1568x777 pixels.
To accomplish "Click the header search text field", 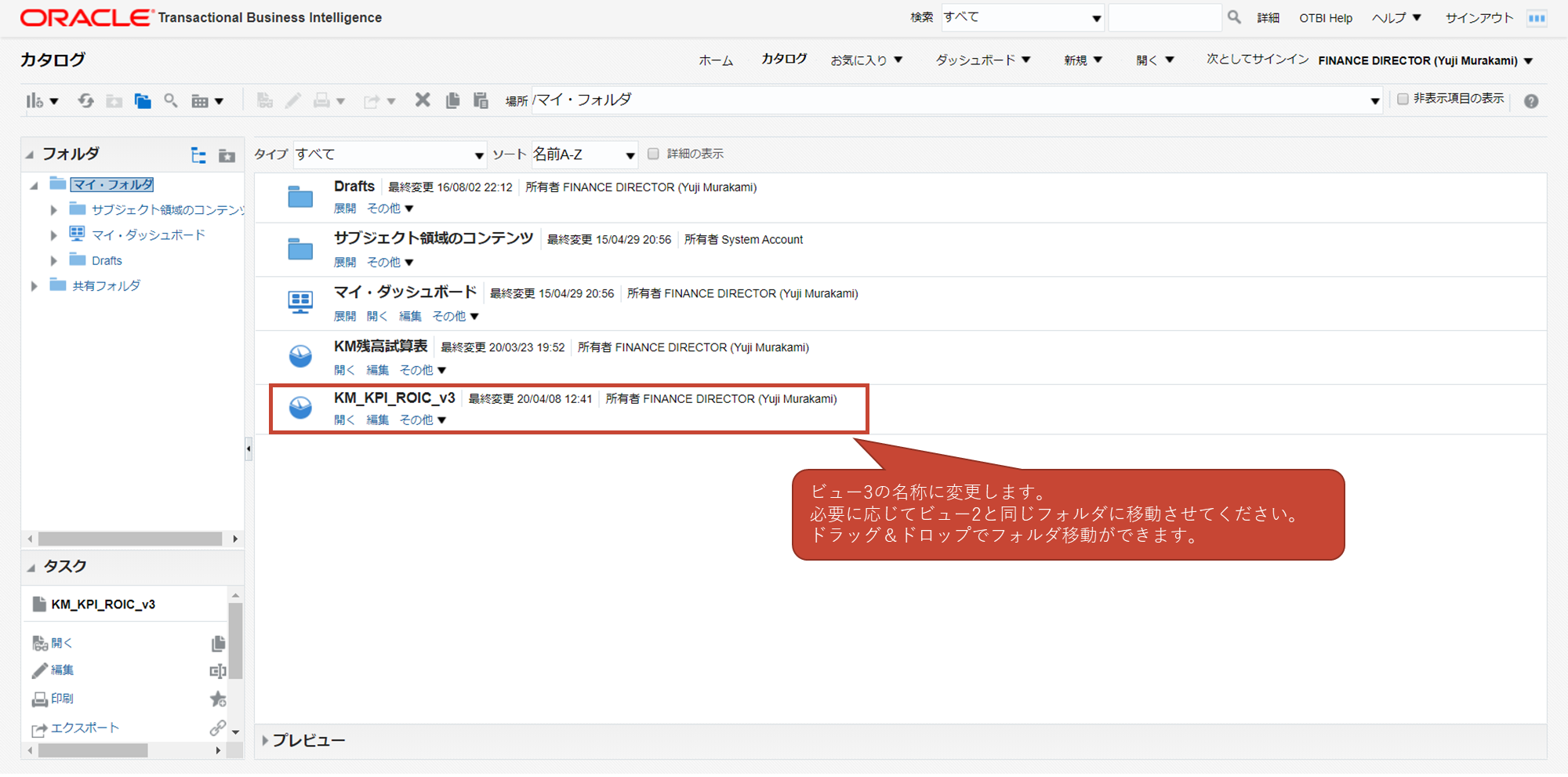I will 1164,17.
